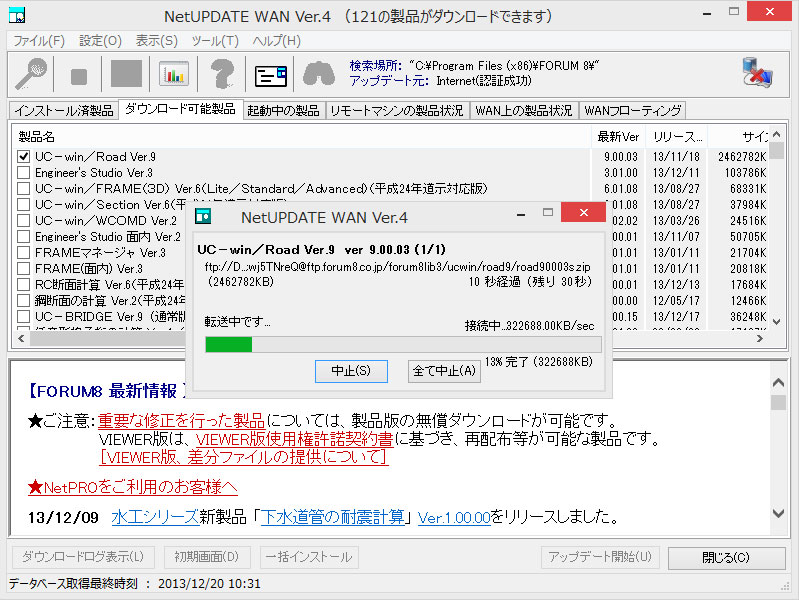Click 初期画面(D) button
The width and height of the screenshot is (799, 600).
pyautogui.click(x=207, y=557)
